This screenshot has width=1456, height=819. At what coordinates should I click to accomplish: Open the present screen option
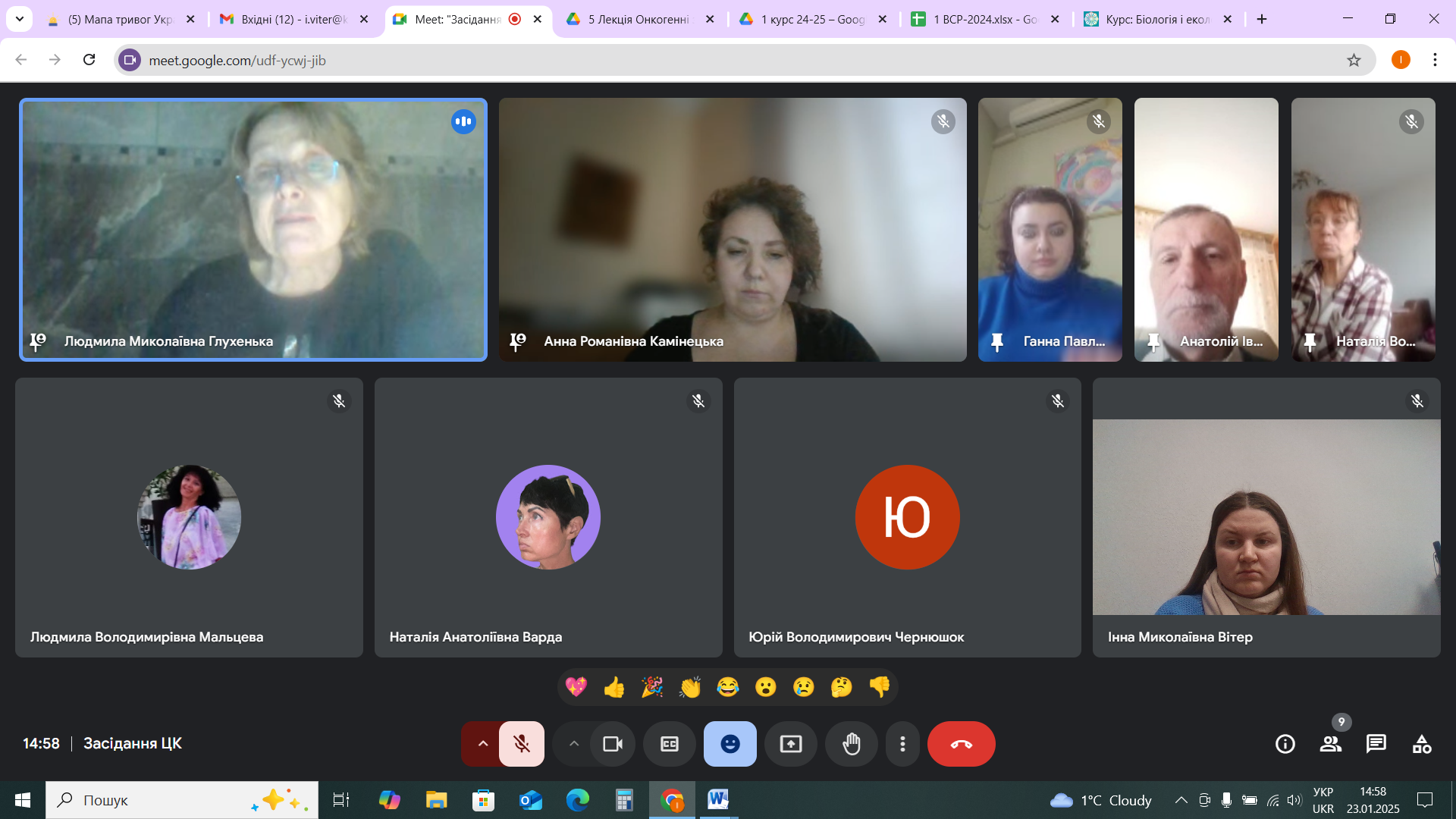790,744
